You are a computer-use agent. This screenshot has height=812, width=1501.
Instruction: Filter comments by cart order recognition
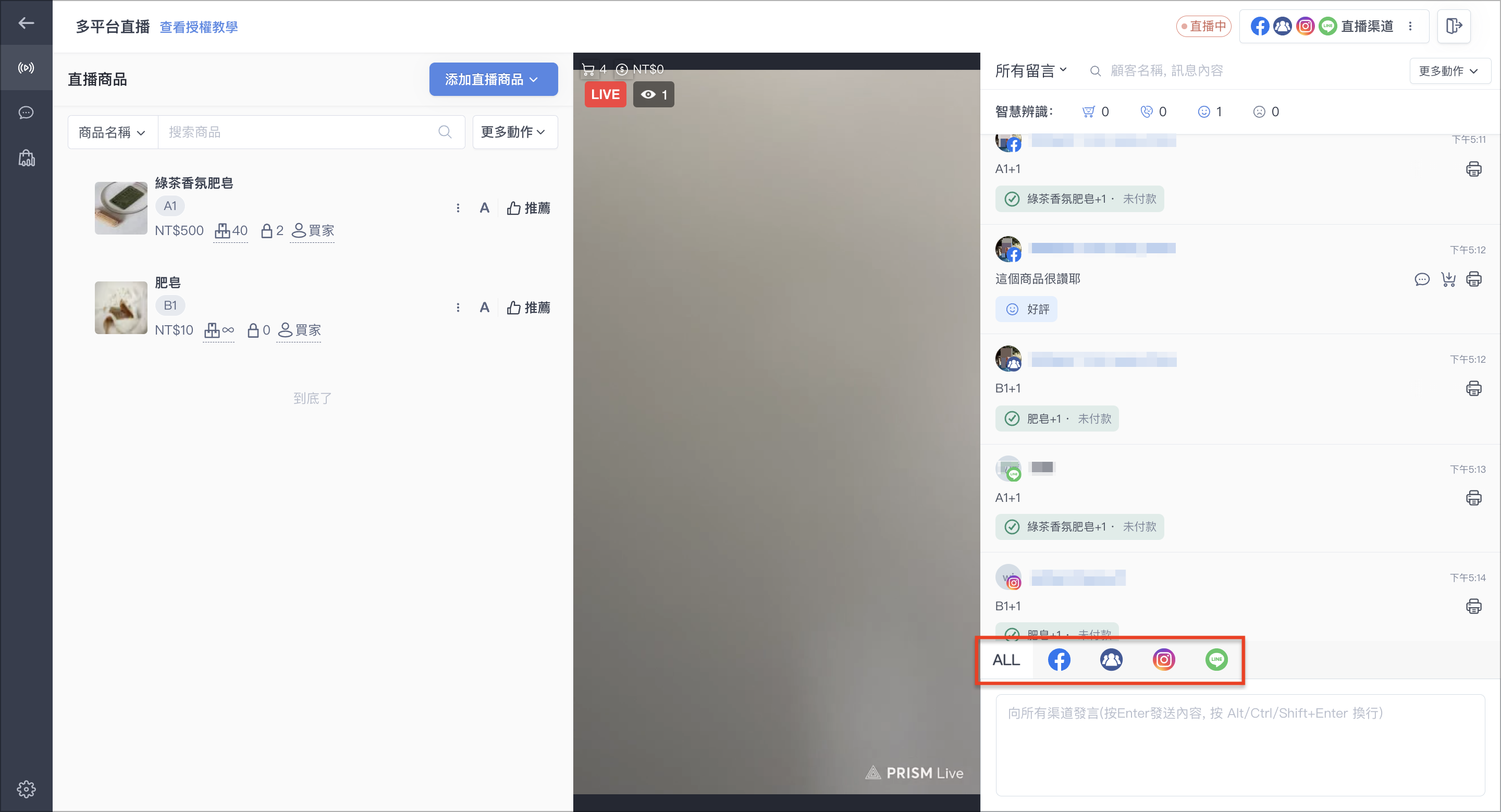click(1096, 112)
